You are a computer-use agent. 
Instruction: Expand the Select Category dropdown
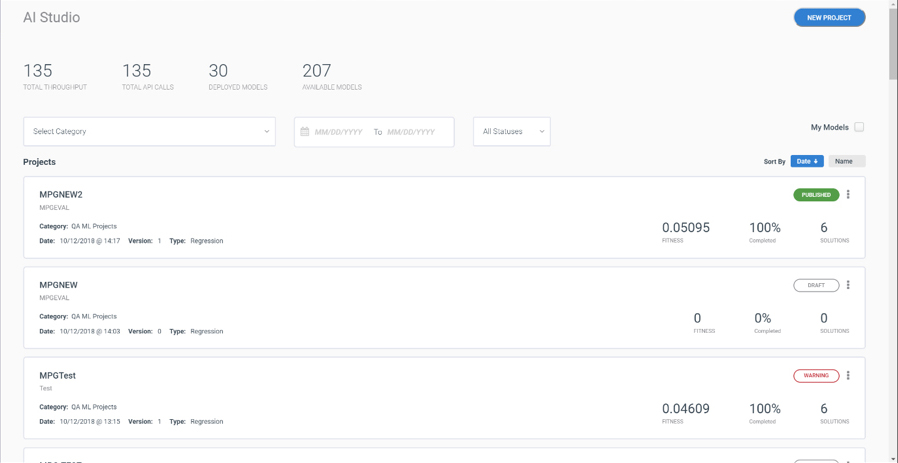(149, 132)
